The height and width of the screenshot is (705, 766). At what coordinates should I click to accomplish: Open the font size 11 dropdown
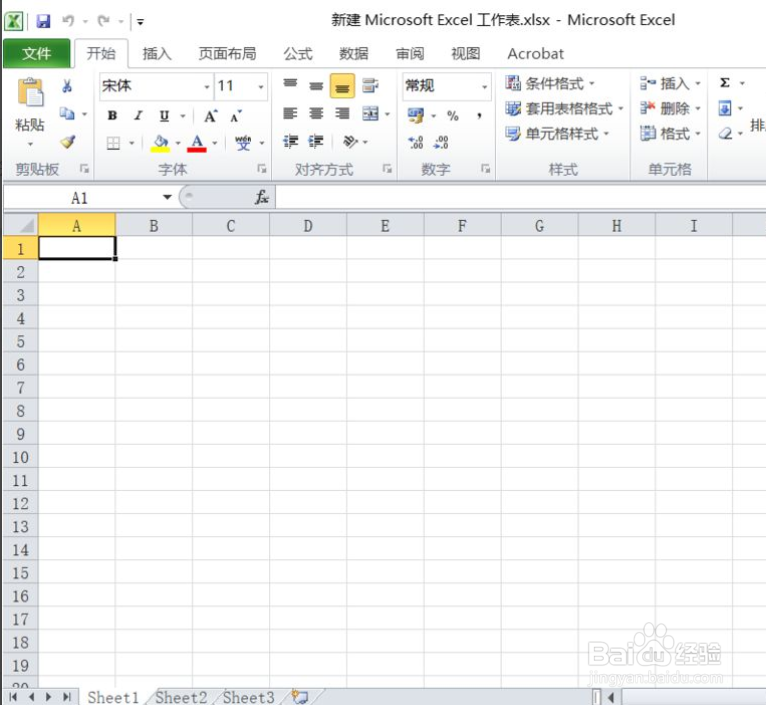(261, 87)
